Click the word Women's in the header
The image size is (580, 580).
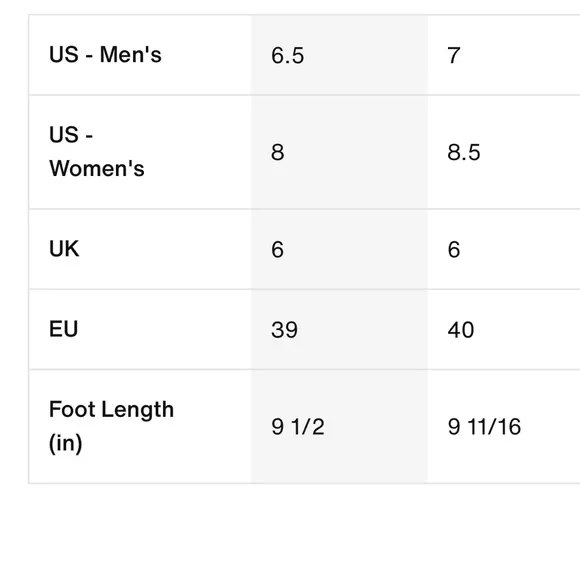pos(97,169)
